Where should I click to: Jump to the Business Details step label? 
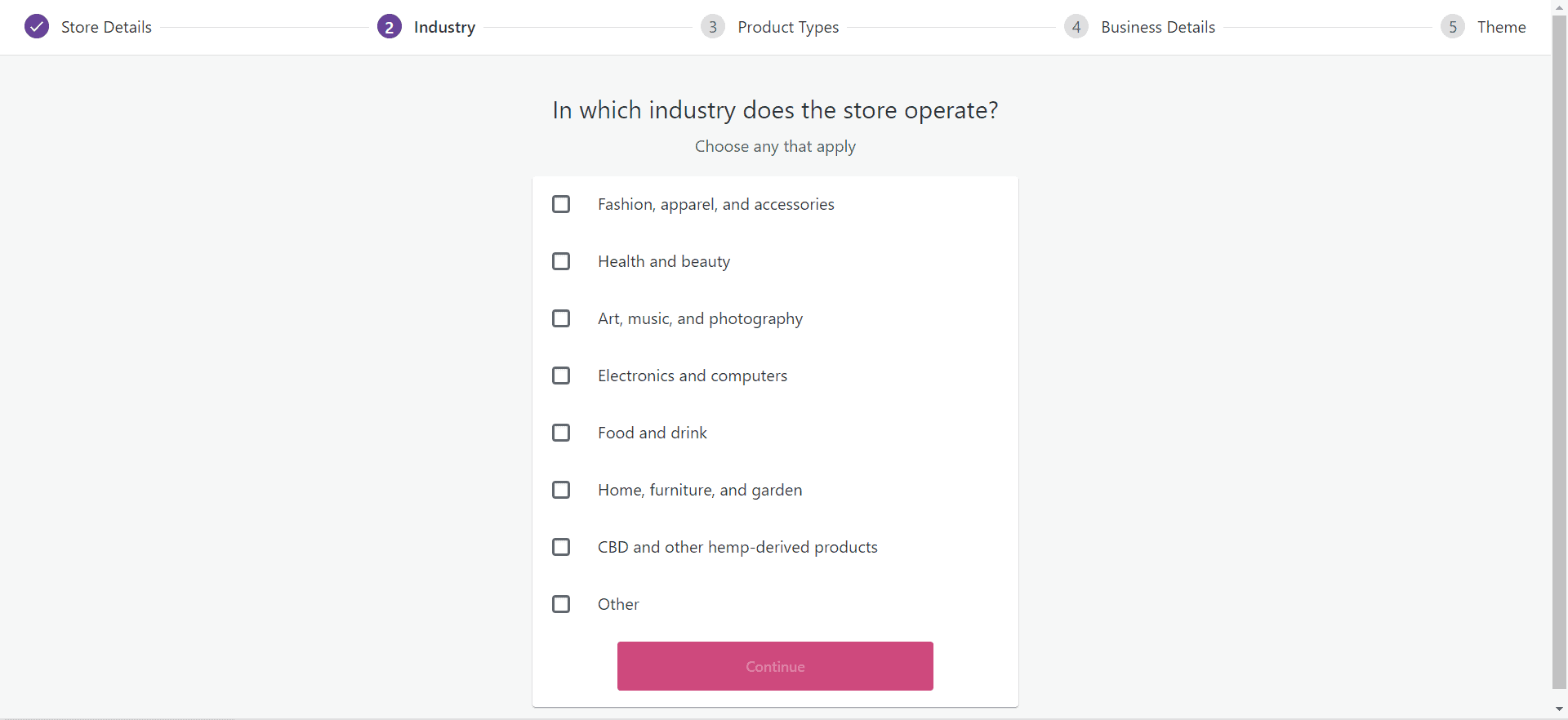(1158, 27)
